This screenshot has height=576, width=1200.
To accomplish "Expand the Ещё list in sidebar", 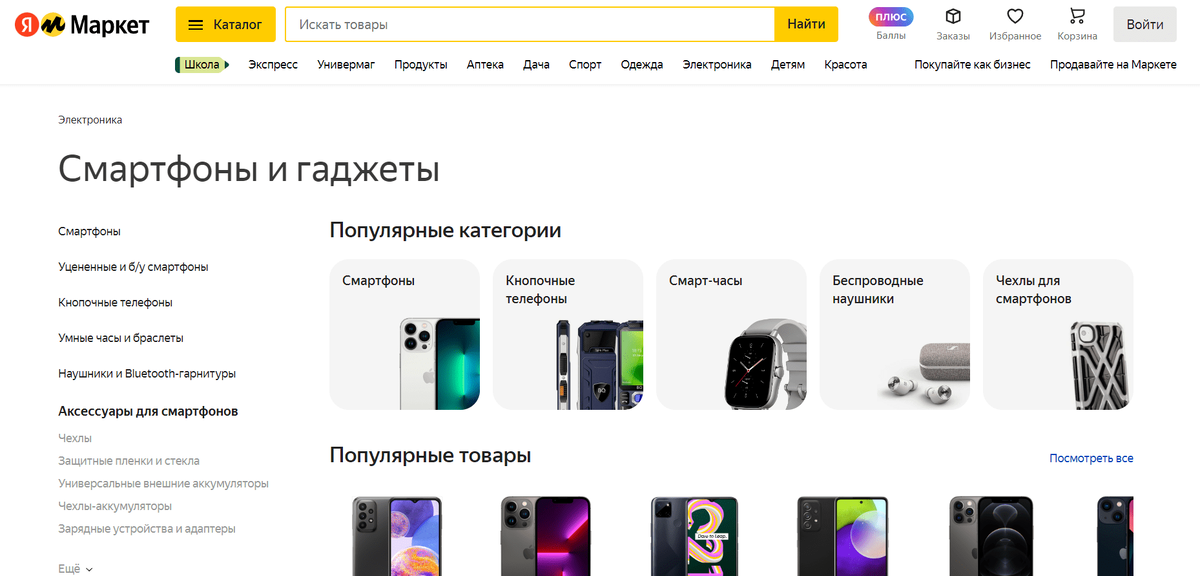I will pyautogui.click(x=76, y=568).
